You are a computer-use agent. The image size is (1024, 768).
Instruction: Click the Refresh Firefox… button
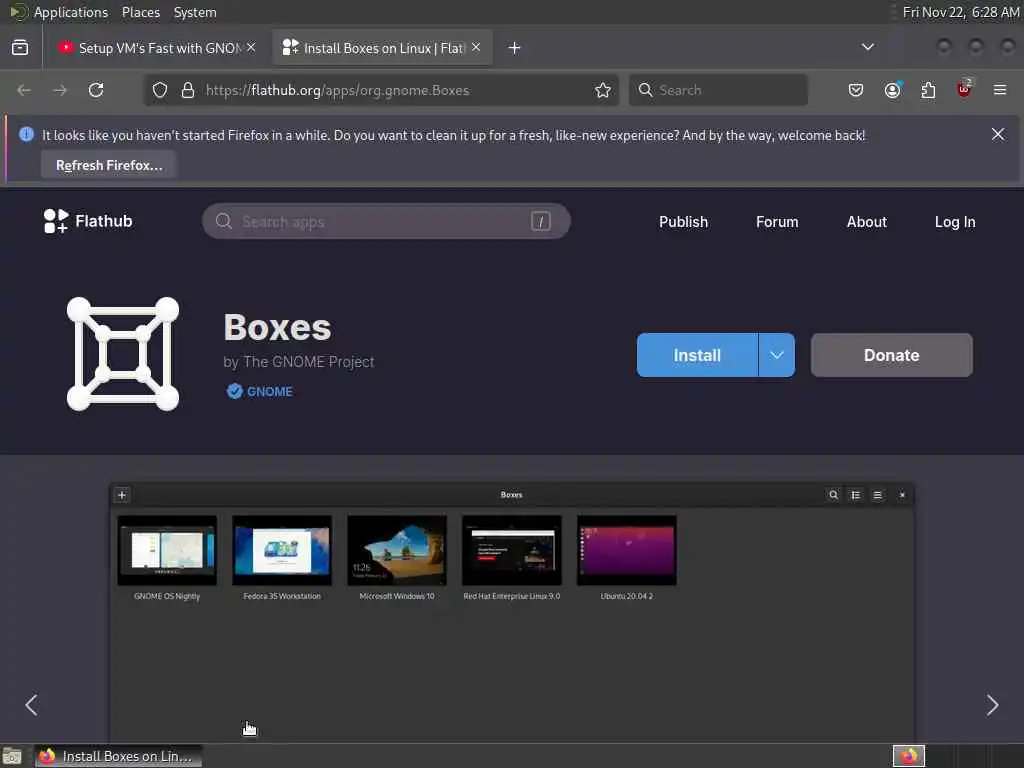108,165
